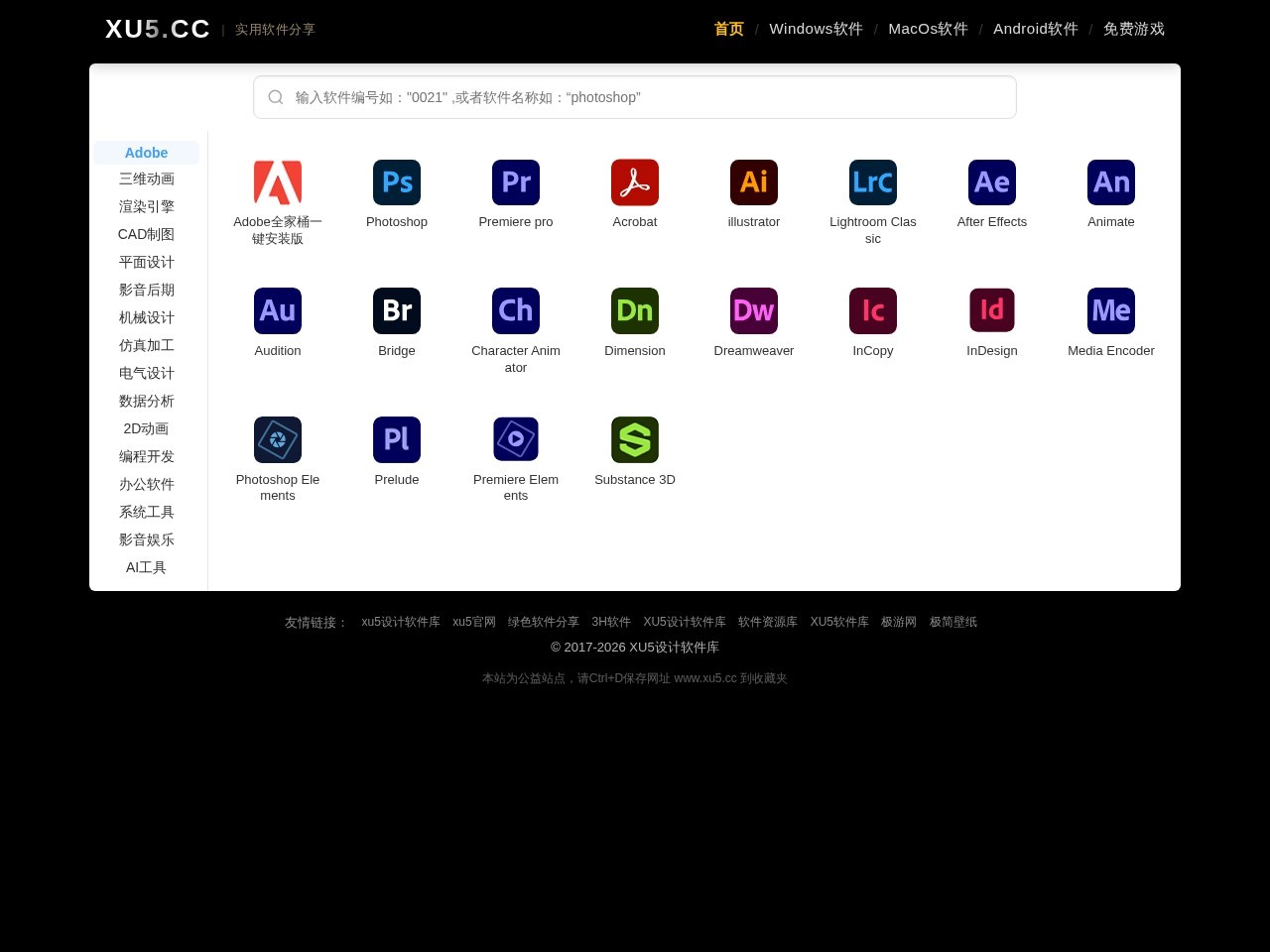Open the InDesign Id icon
The height and width of the screenshot is (952, 1270).
click(992, 311)
